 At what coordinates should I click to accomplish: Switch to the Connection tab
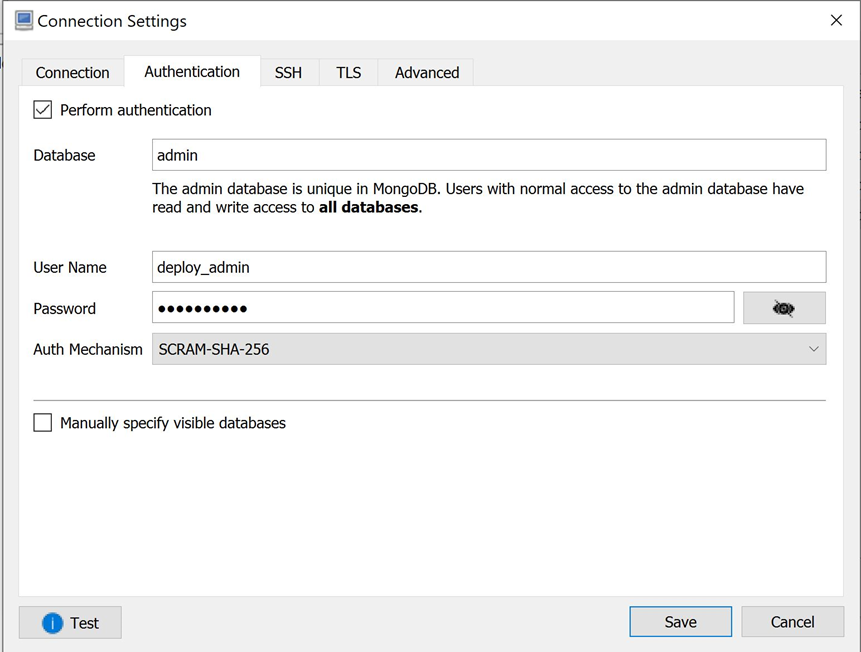coord(72,73)
